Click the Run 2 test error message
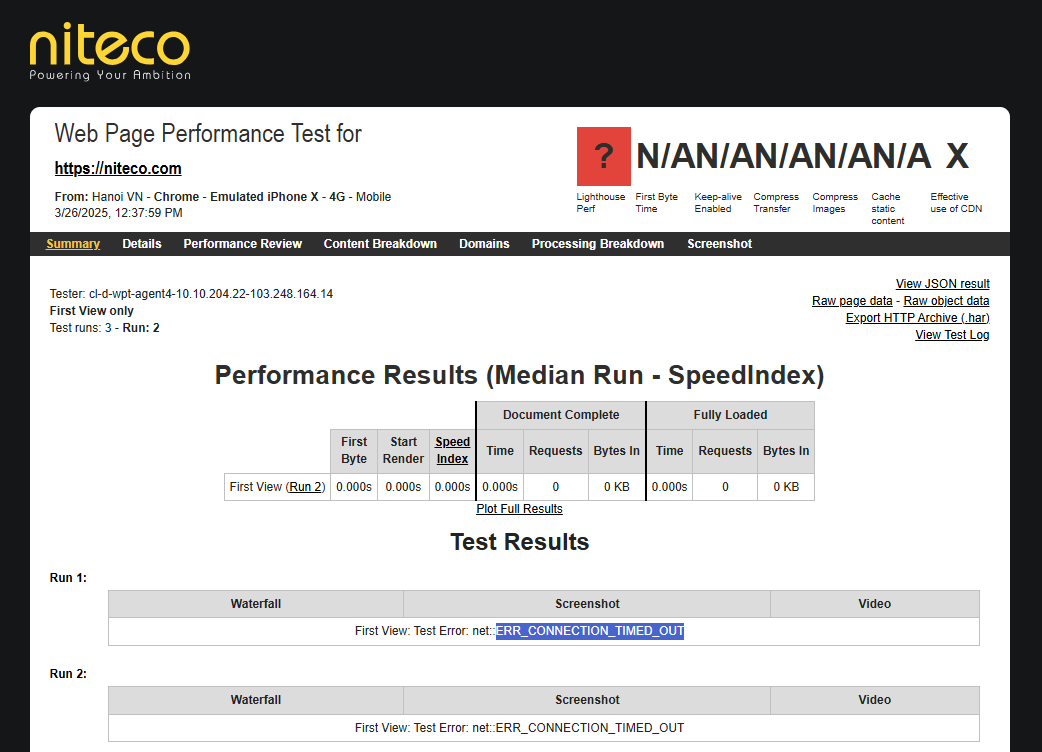The width and height of the screenshot is (1042, 752). point(519,728)
